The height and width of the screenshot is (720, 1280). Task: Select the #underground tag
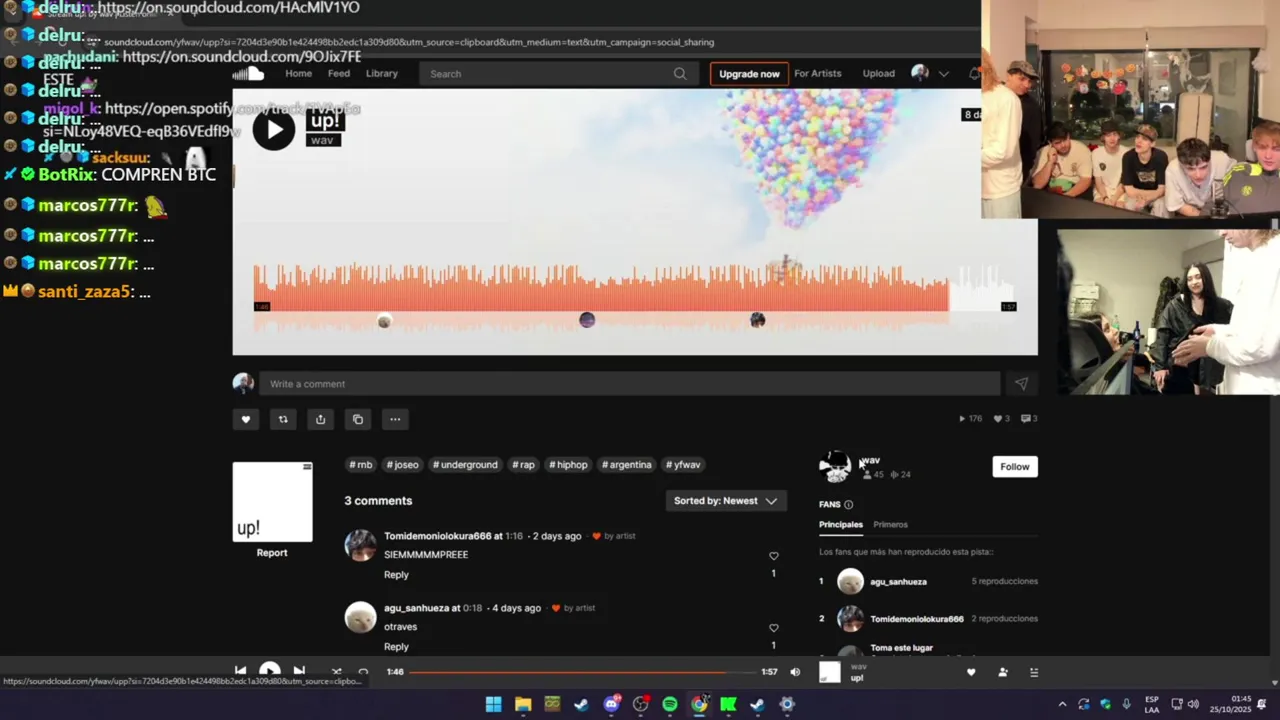[465, 465]
